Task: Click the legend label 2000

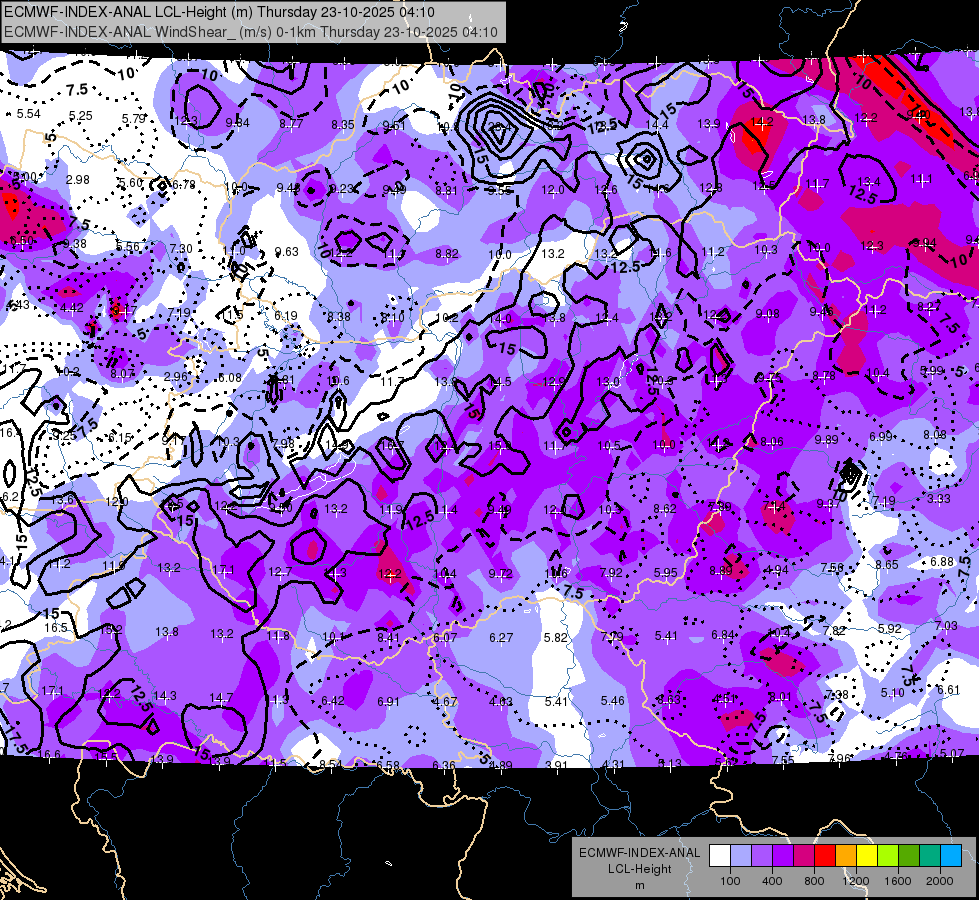Action: tap(940, 881)
